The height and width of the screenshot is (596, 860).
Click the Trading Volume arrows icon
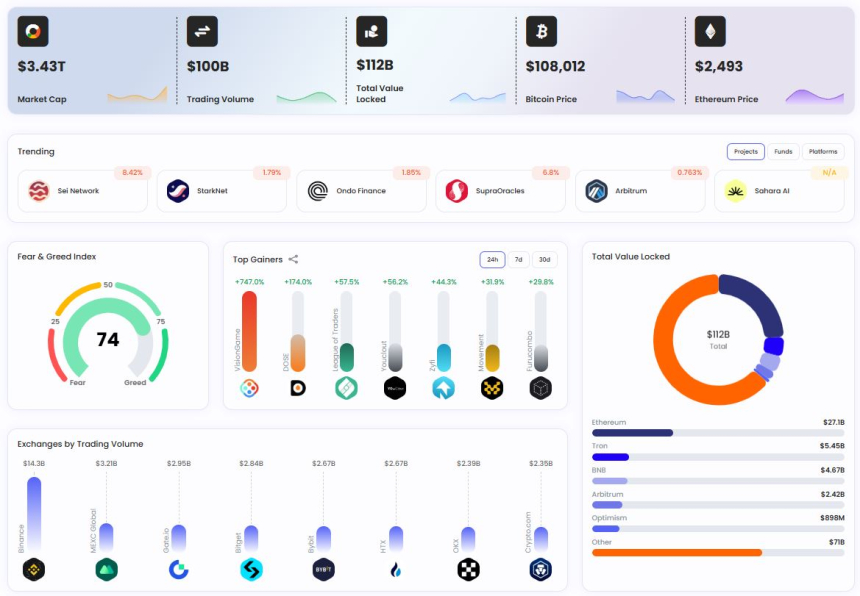point(202,32)
